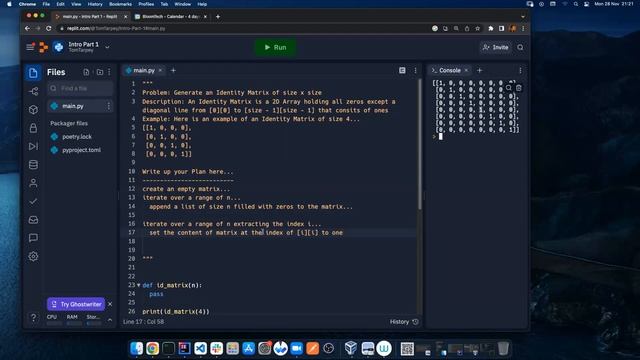Collapse the id_matrix function fold arrow
Screen dimensions: 640x360
click(138, 285)
